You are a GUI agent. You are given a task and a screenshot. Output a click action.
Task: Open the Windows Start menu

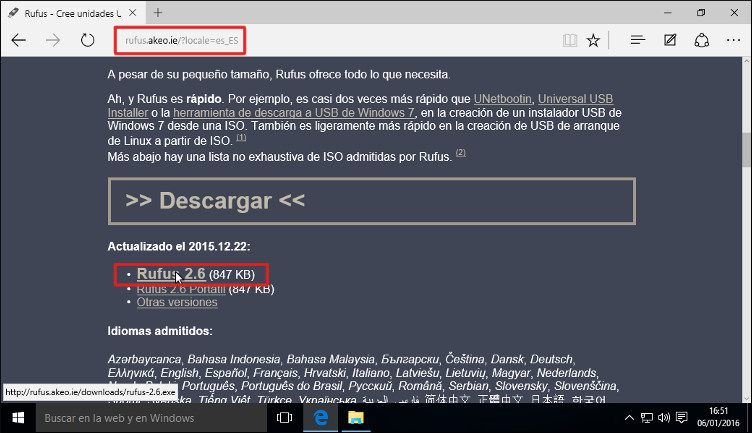18,418
